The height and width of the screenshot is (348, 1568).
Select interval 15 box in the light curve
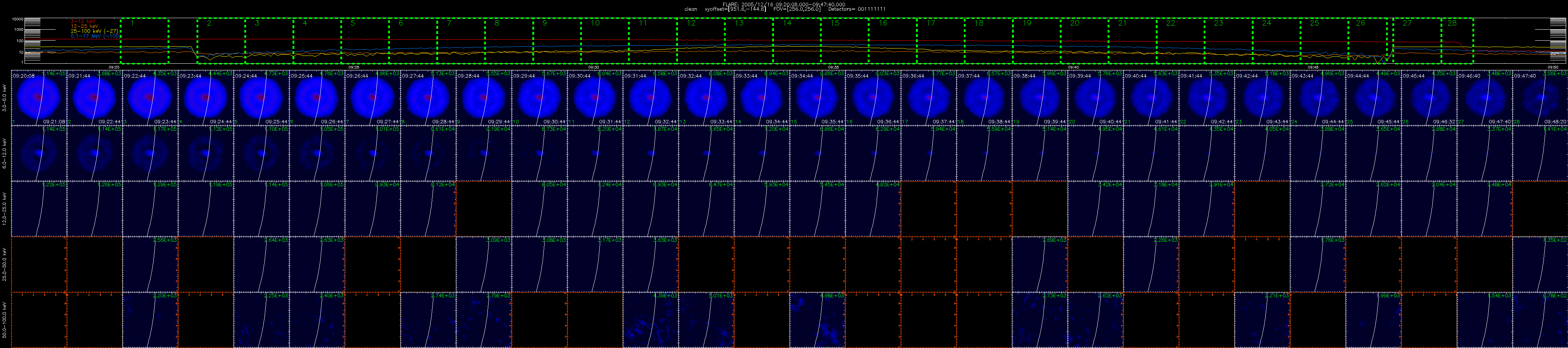pos(845,41)
